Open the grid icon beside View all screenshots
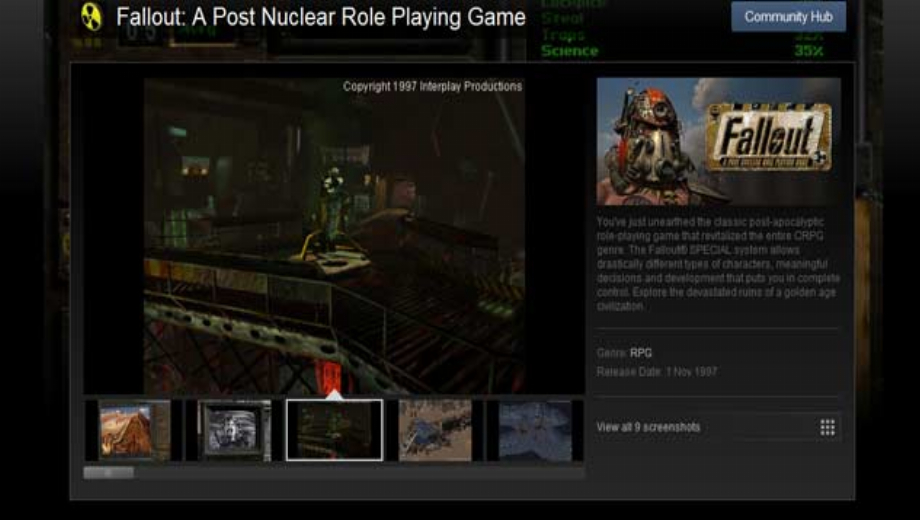Screen dimensions: 920x520 point(827,427)
